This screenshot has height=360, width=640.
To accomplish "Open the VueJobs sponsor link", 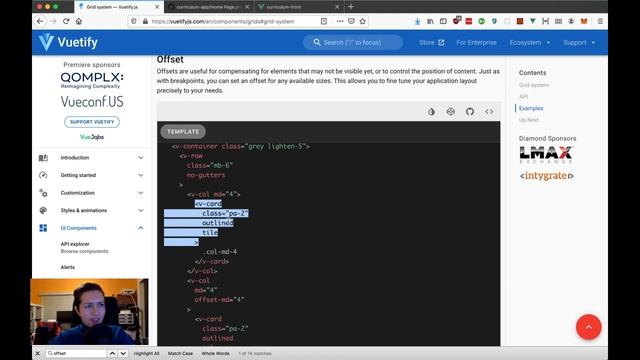I will tap(92, 137).
